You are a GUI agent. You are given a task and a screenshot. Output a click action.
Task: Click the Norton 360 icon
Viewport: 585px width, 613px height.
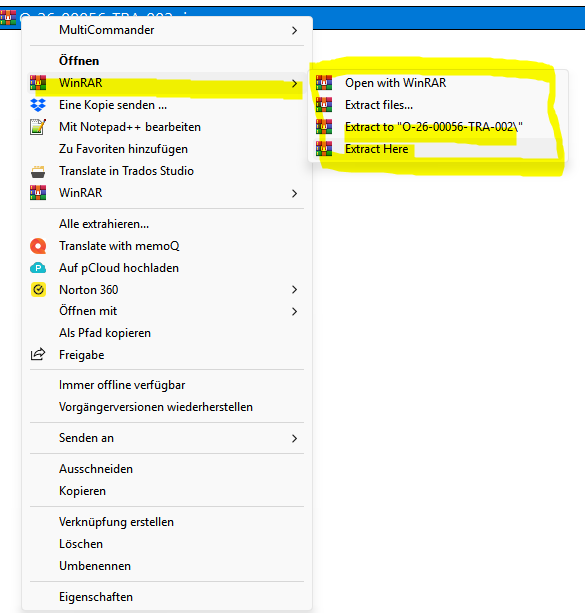[38, 290]
